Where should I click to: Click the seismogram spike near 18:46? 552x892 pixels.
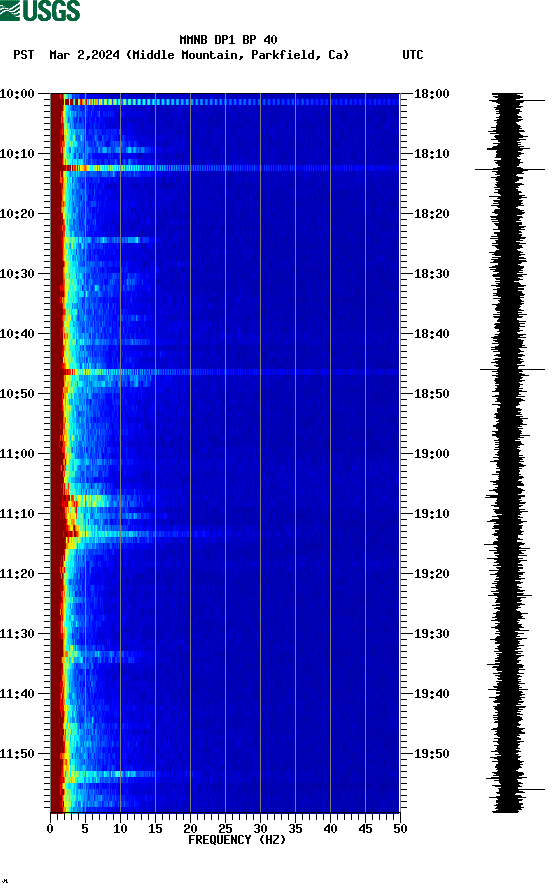coord(512,370)
